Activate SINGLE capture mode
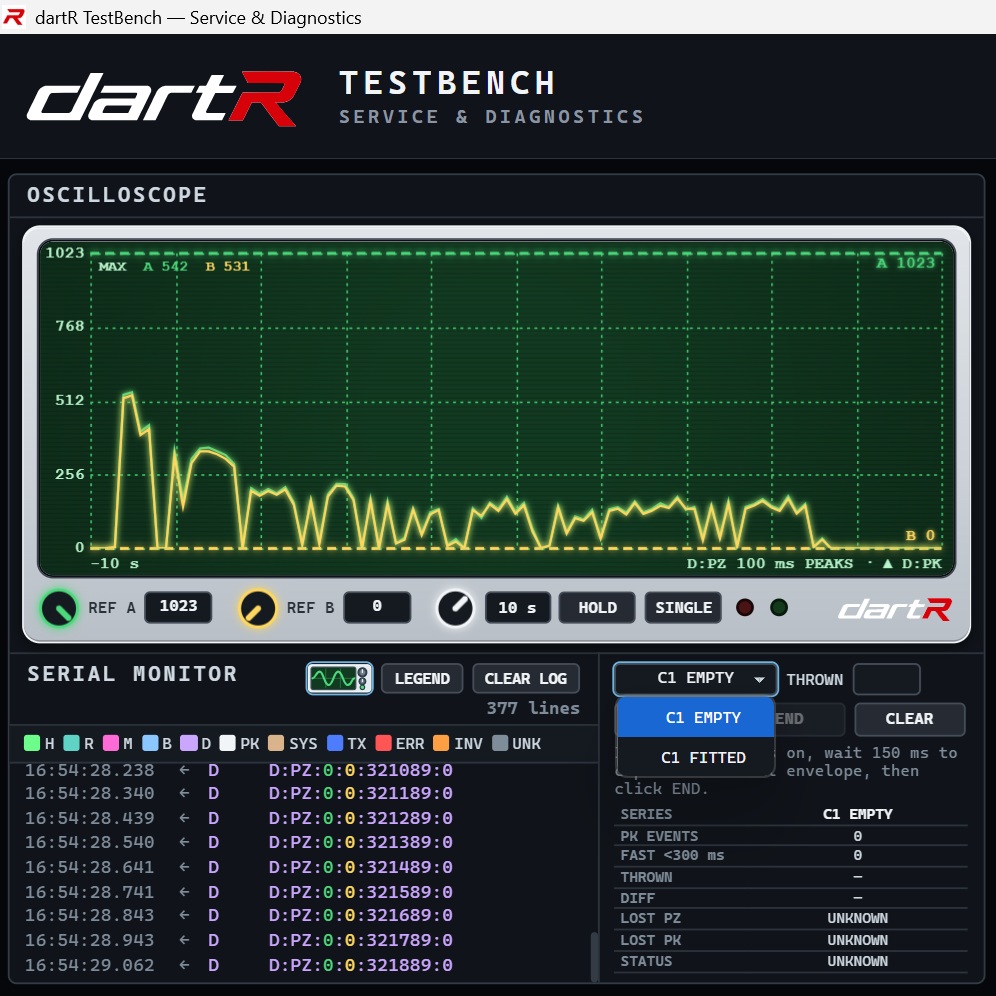 [683, 608]
